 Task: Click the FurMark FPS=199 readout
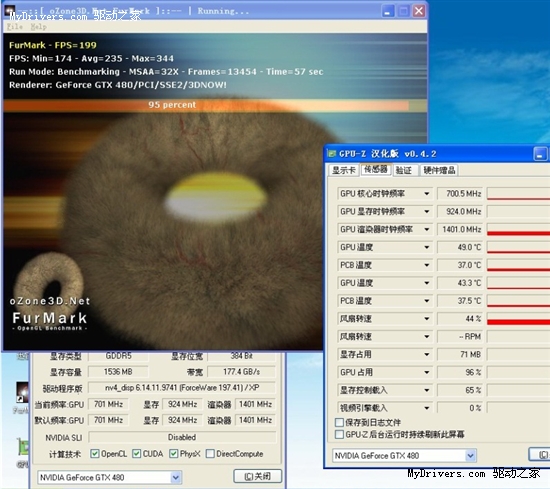click(53, 45)
